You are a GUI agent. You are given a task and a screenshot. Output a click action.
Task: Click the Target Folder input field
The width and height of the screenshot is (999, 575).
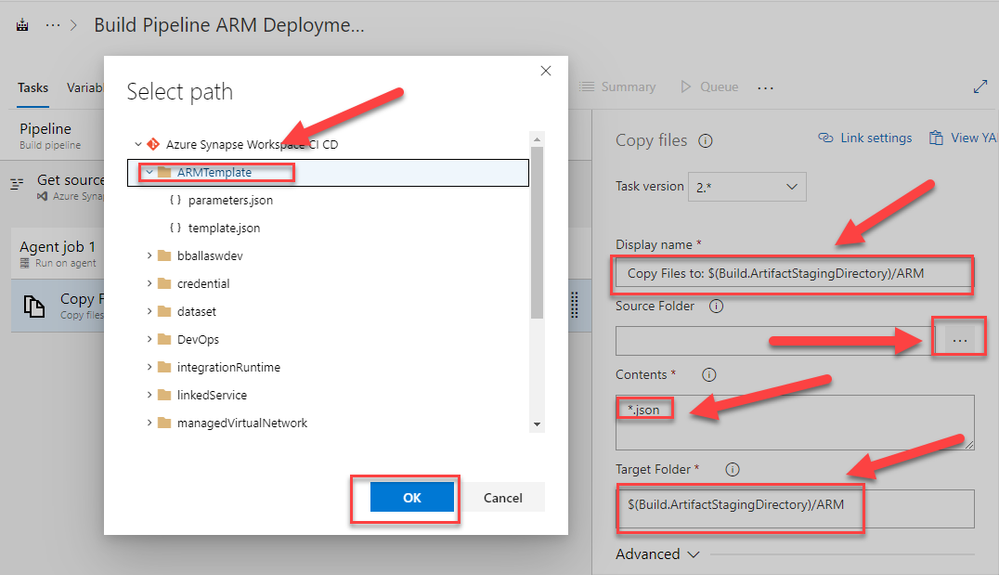tap(794, 508)
